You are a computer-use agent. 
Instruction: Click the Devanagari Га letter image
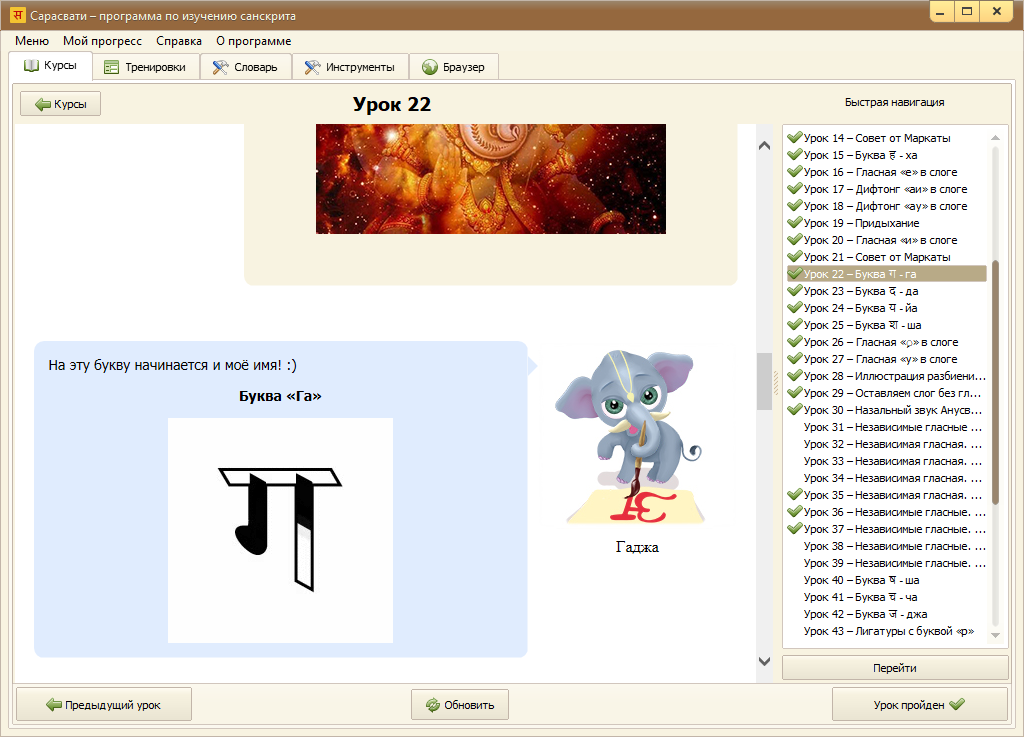click(280, 530)
